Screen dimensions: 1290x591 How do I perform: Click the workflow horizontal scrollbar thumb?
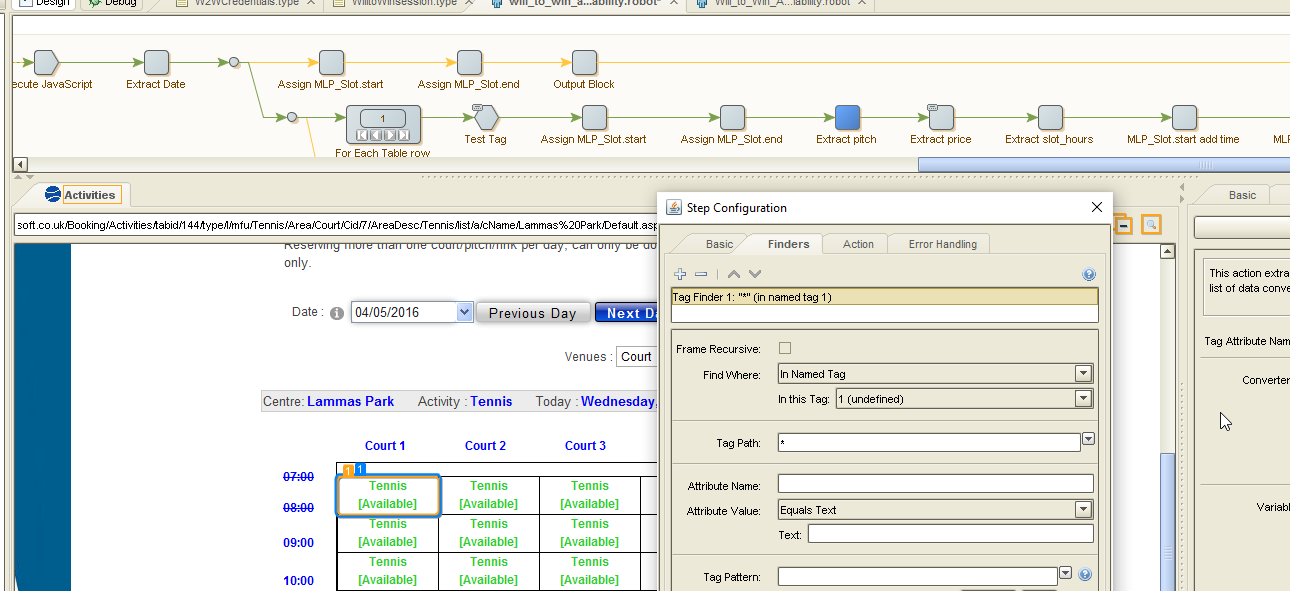click(1103, 164)
